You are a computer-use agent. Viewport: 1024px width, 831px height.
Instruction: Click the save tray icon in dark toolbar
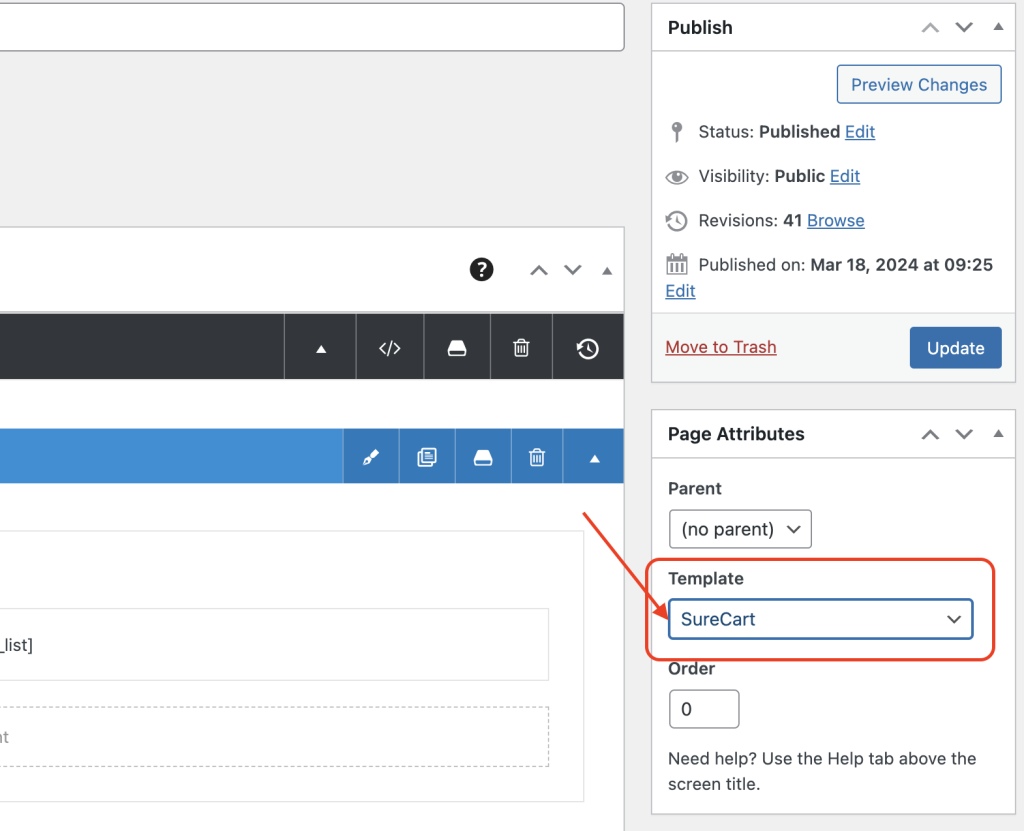tap(457, 348)
